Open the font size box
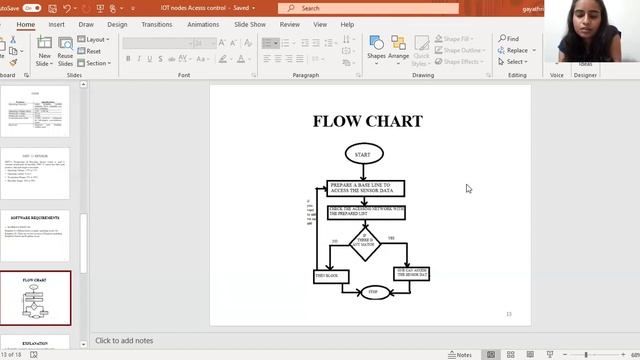Viewport: 640px width, 360px height. pos(204,43)
